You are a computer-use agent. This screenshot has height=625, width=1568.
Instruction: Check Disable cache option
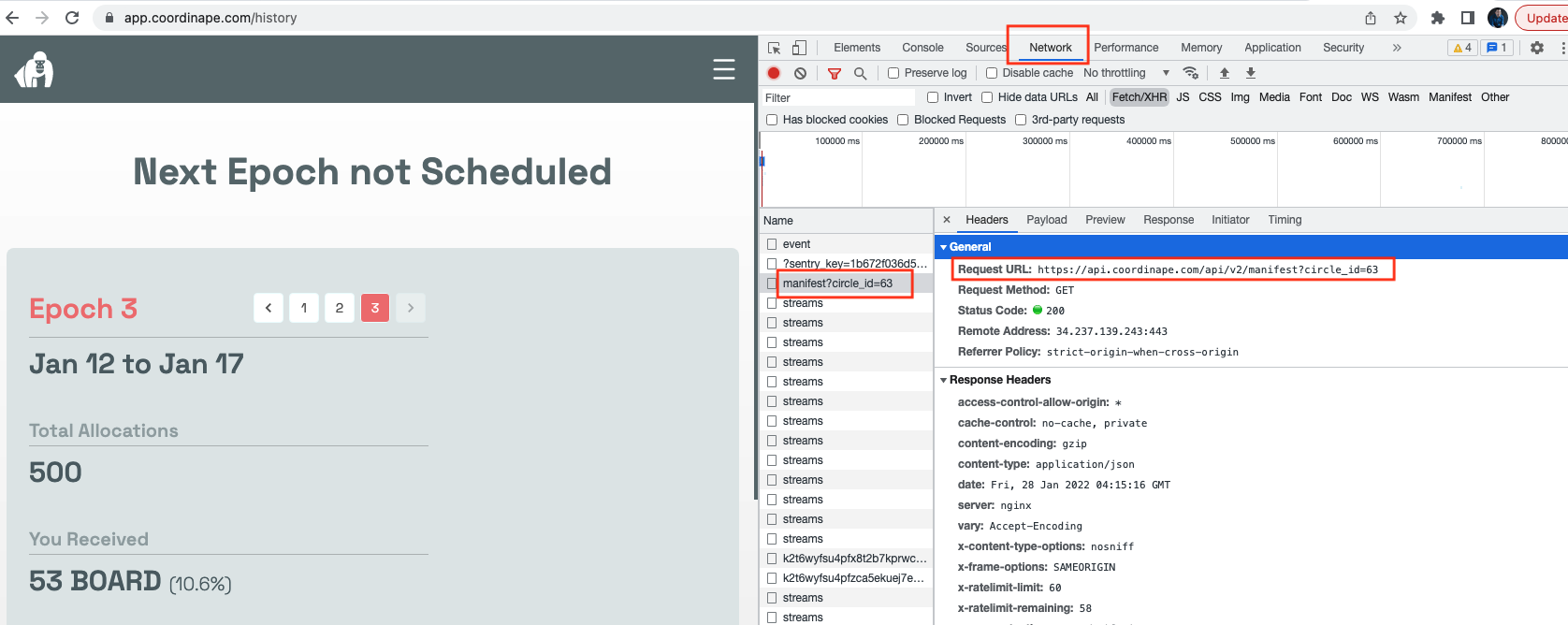(992, 73)
